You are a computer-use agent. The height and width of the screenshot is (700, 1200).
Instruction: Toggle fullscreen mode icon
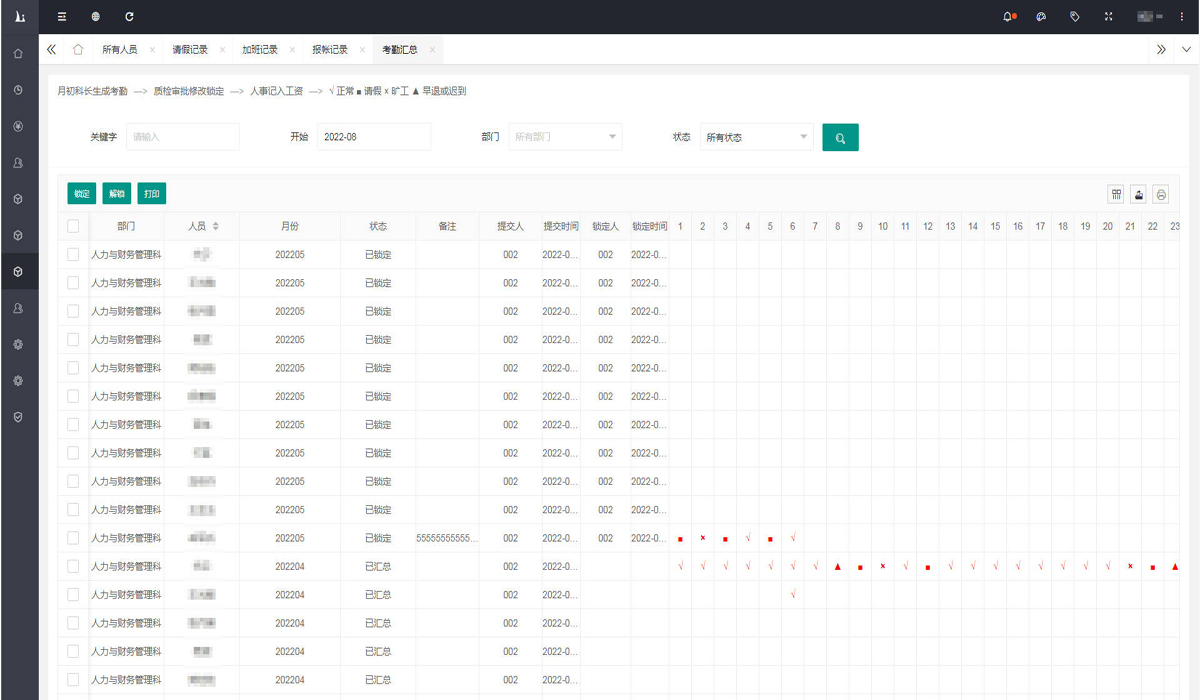coord(1108,17)
